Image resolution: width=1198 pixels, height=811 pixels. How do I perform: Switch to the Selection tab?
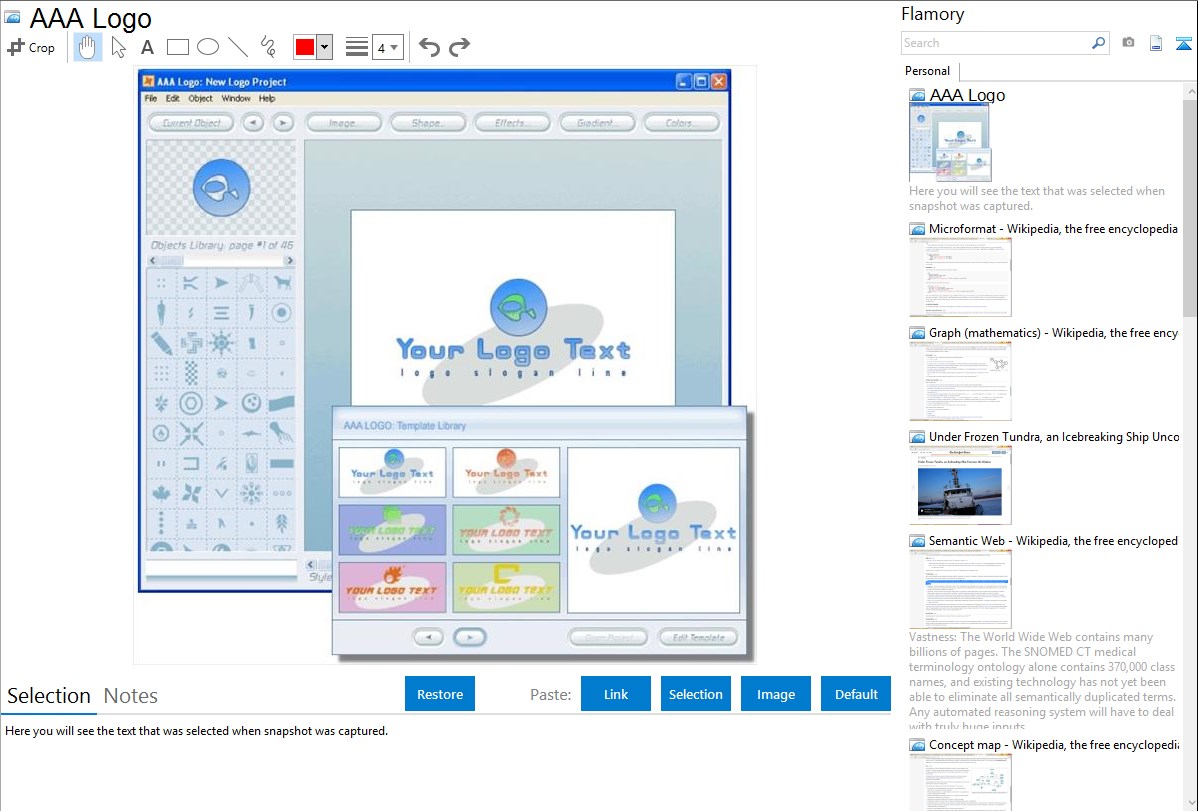(49, 696)
